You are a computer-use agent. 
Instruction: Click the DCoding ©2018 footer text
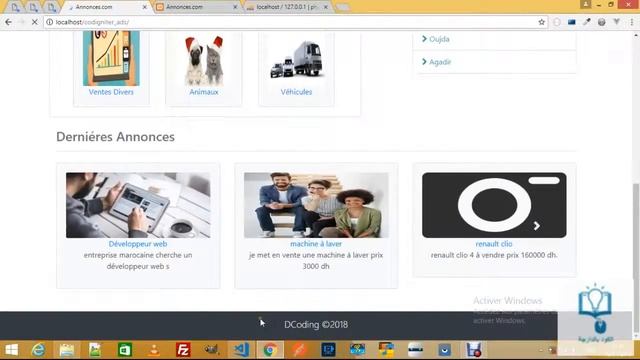tap(316, 324)
